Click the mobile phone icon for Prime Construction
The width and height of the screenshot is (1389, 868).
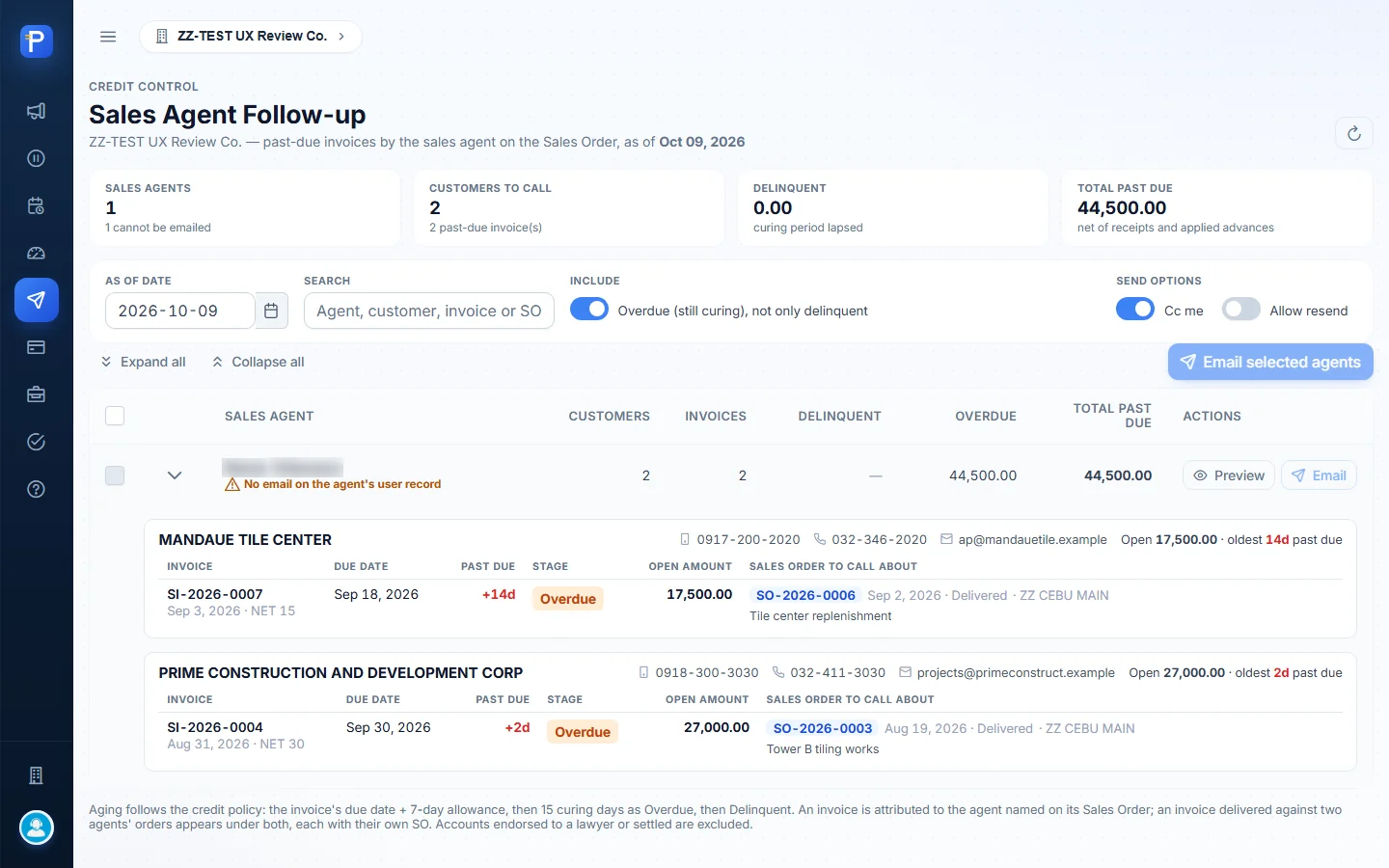(643, 673)
